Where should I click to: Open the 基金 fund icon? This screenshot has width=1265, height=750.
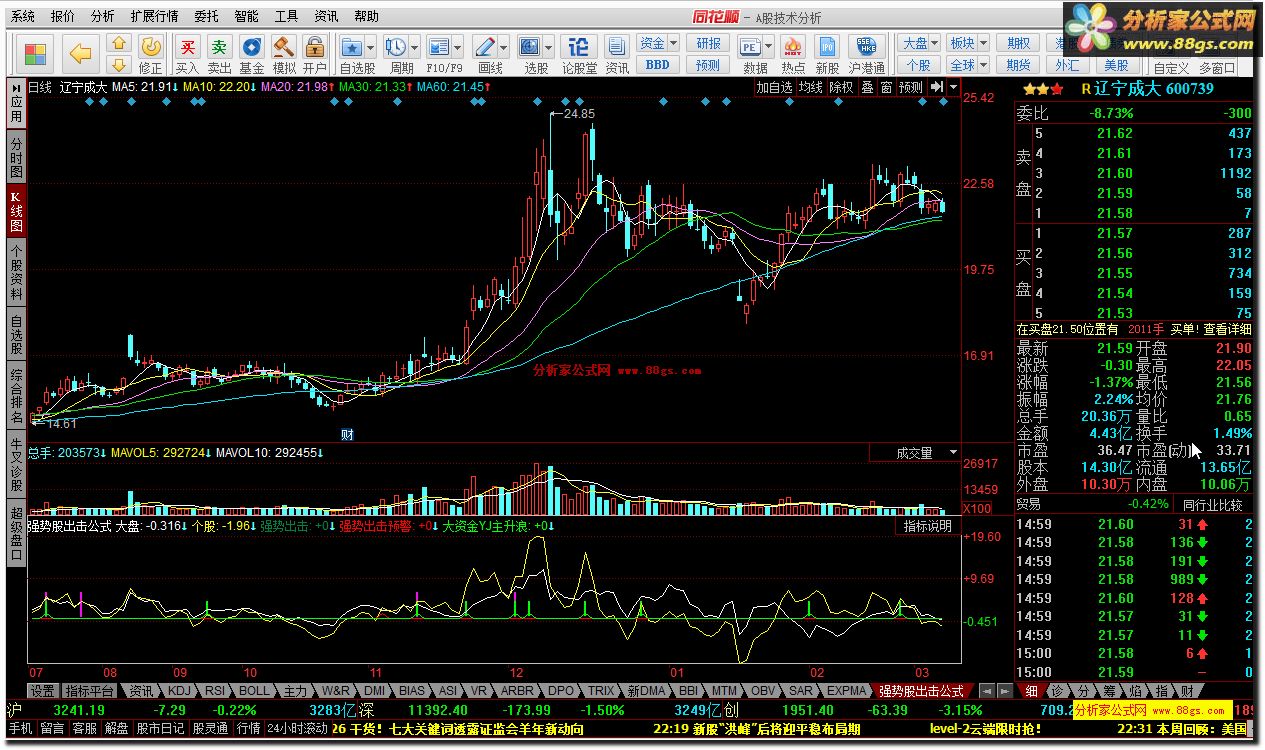[x=251, y=46]
